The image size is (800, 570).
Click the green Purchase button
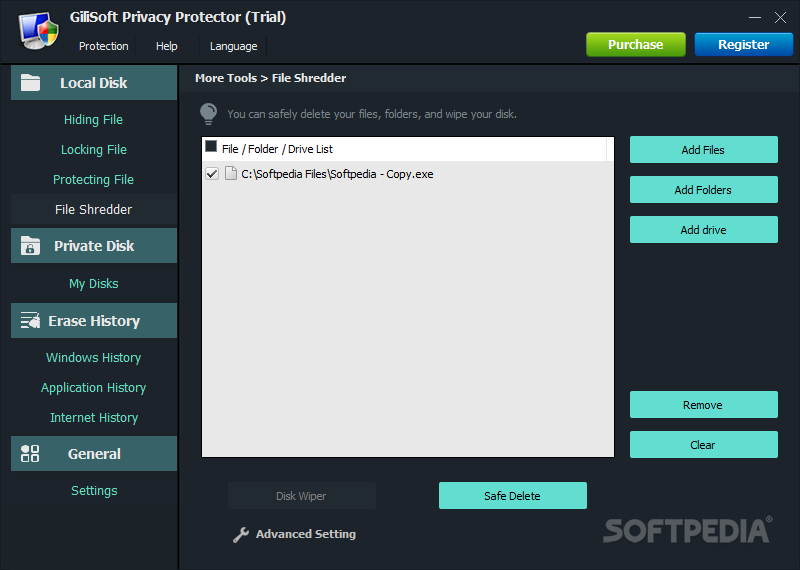tap(636, 44)
